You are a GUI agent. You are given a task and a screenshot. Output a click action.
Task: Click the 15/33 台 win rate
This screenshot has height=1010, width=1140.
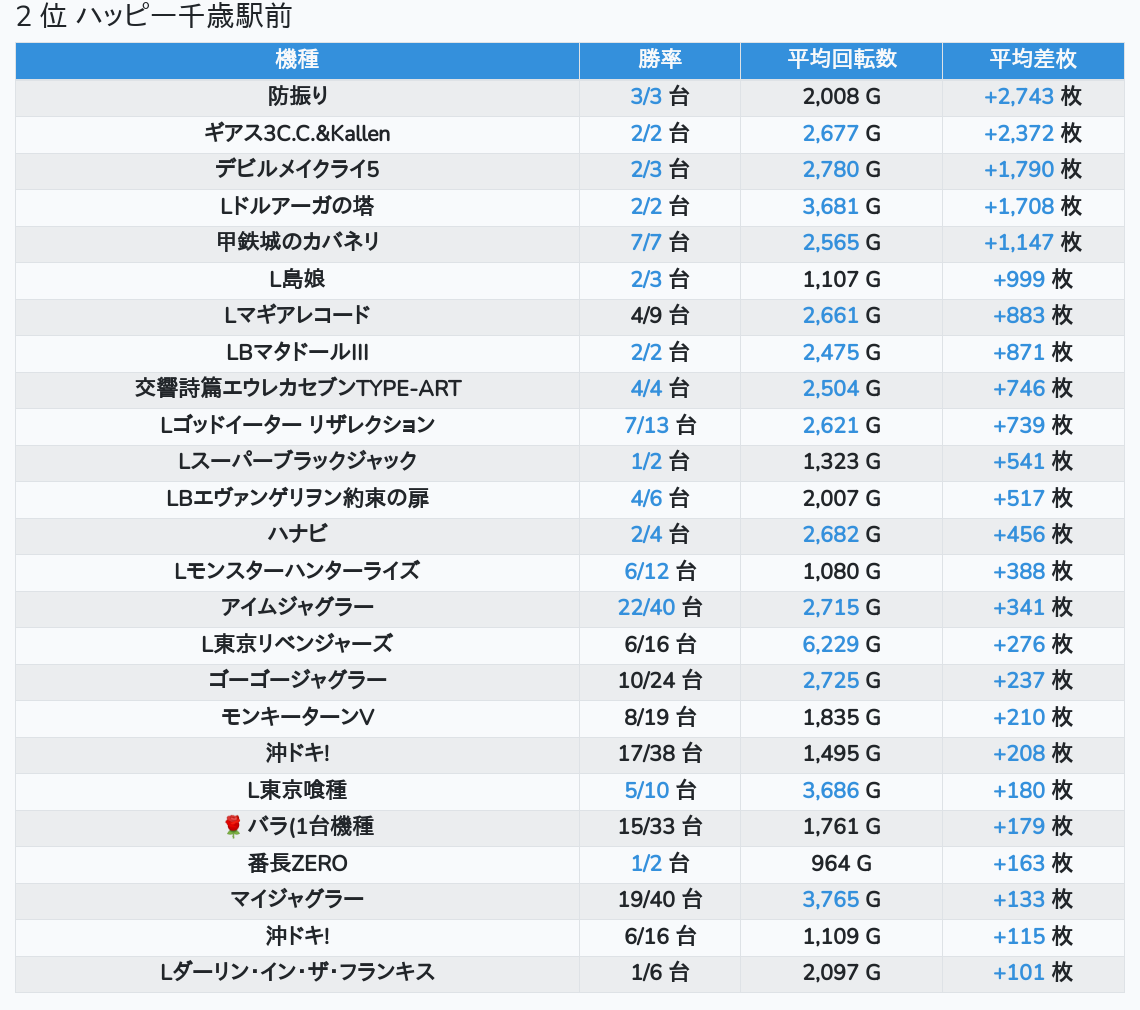pyautogui.click(x=659, y=827)
